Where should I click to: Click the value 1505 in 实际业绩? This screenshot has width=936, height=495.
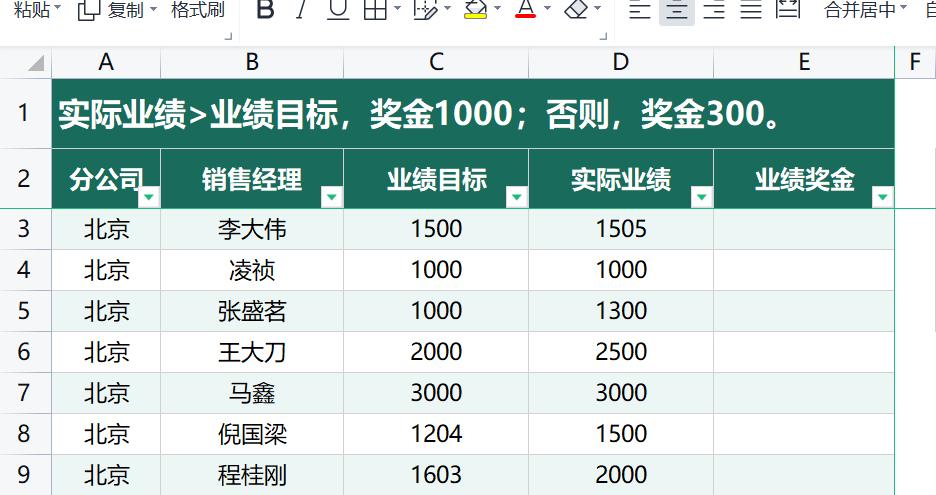pyautogui.click(x=621, y=229)
